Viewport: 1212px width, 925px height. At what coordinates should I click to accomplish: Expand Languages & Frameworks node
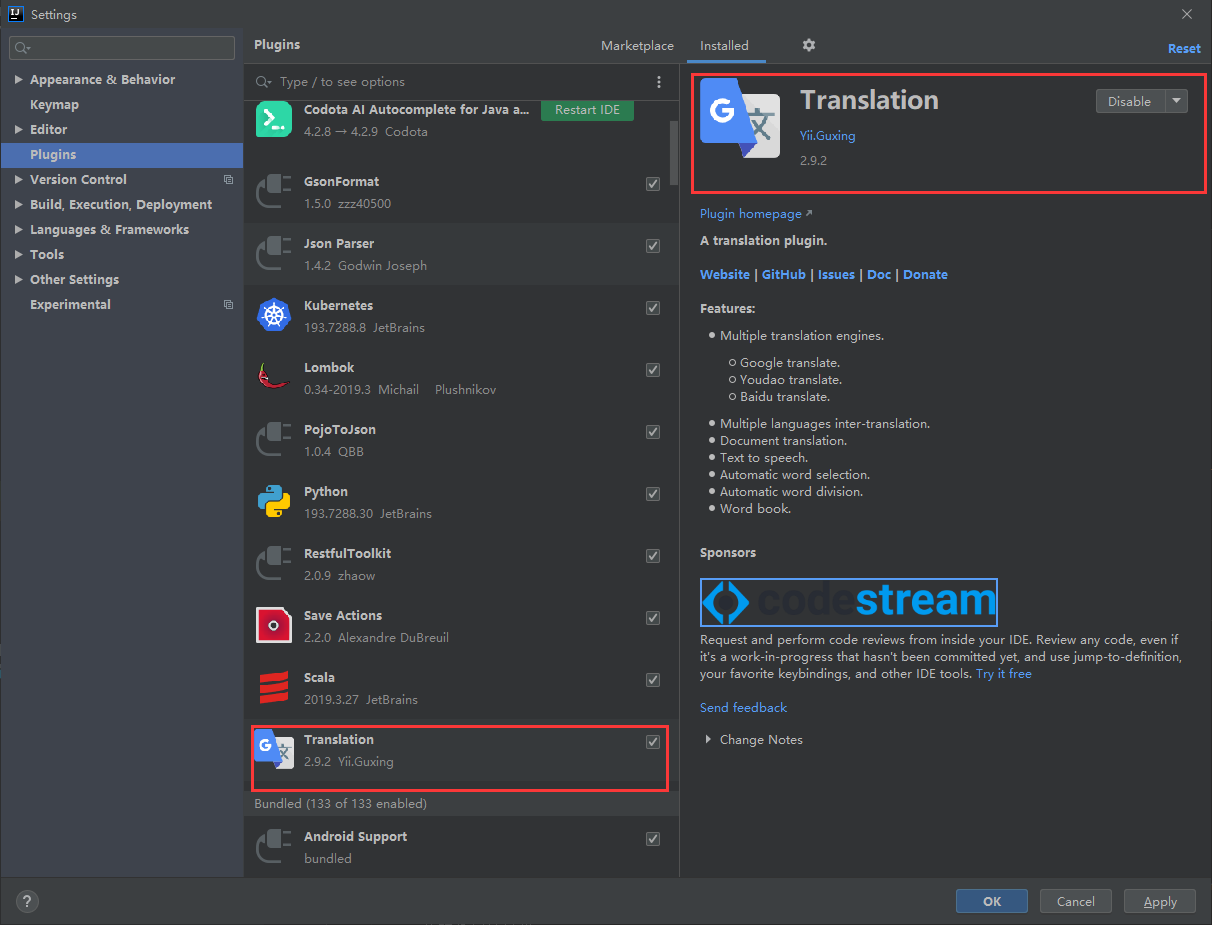pyautogui.click(x=19, y=230)
